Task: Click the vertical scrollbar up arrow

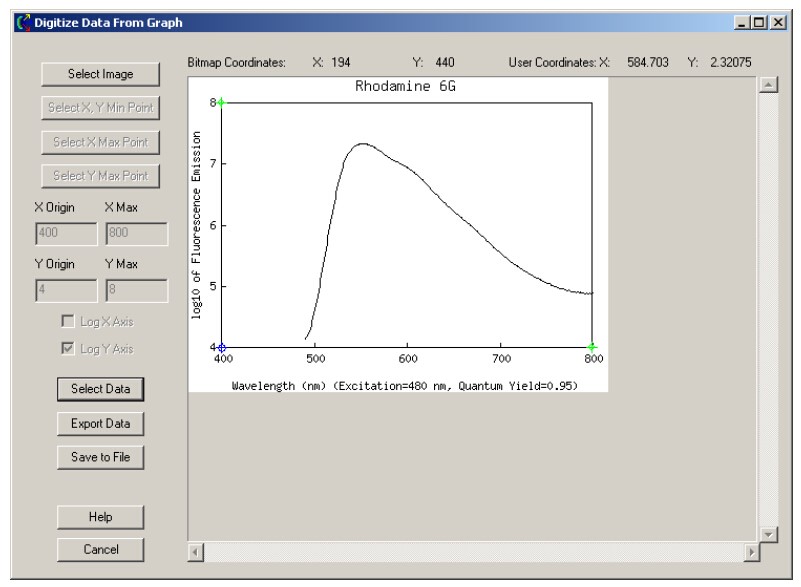Action: tap(768, 84)
